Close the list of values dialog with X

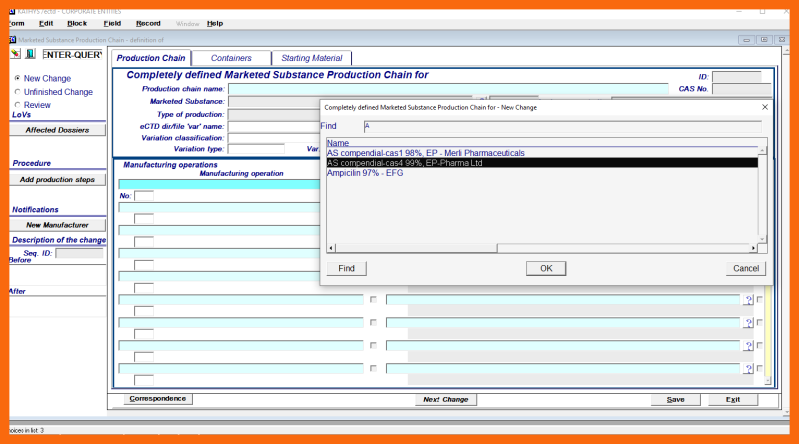[764, 107]
